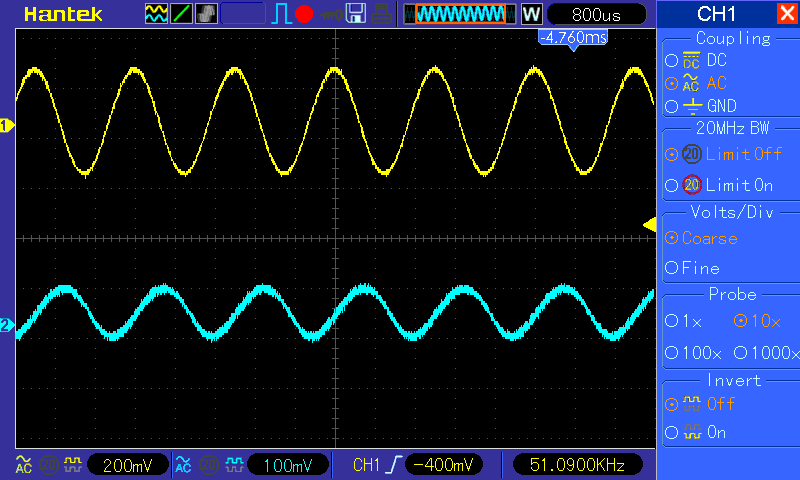Select DC coupling radio button
The image size is (800, 480).
[x=671, y=61]
